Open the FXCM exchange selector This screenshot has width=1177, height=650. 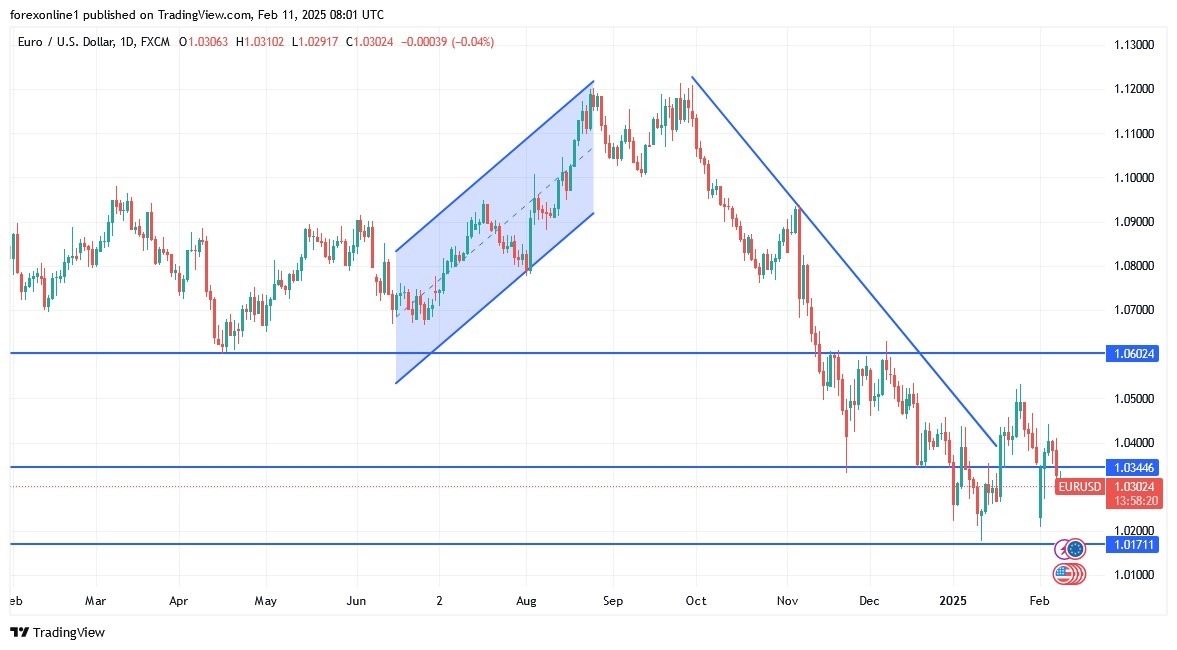155,42
